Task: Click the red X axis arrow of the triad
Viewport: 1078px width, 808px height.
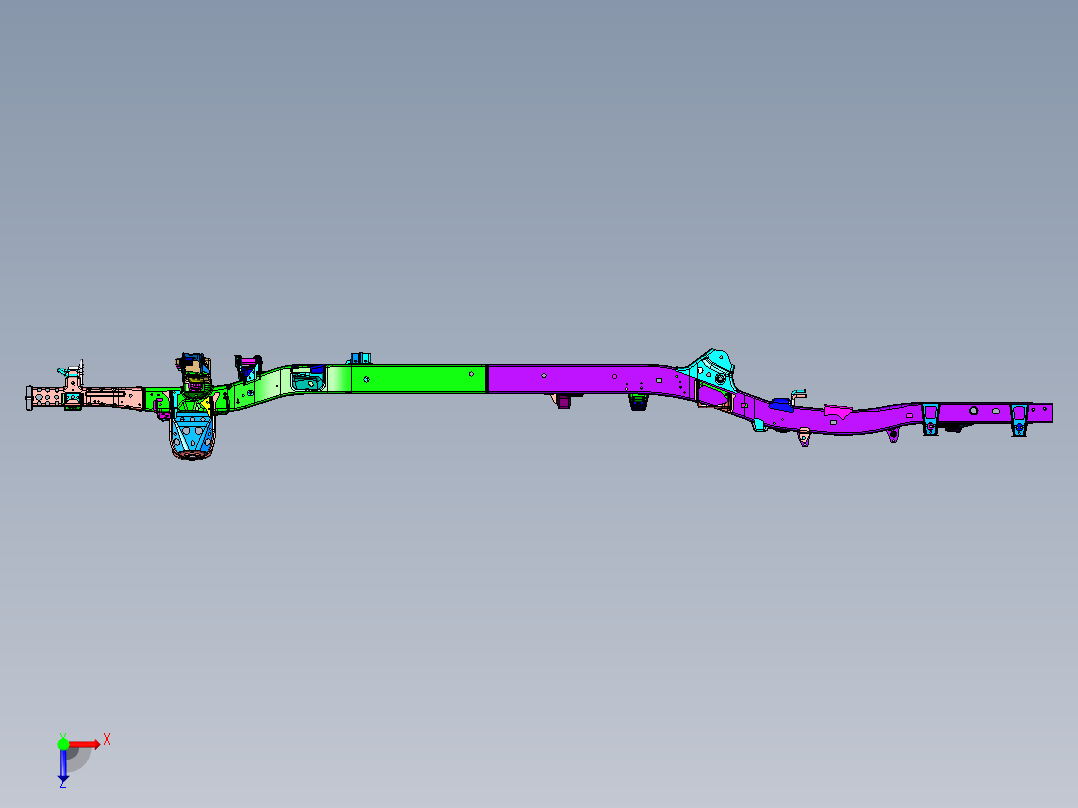Action: coord(85,744)
